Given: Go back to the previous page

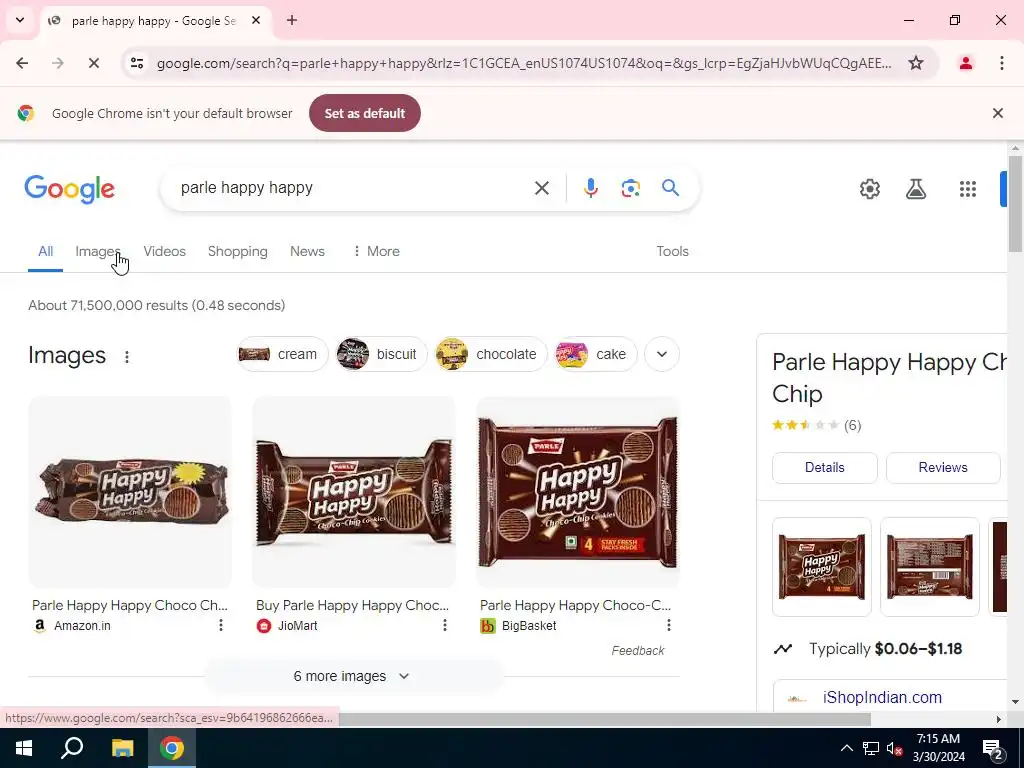Looking at the screenshot, I should (x=22, y=63).
